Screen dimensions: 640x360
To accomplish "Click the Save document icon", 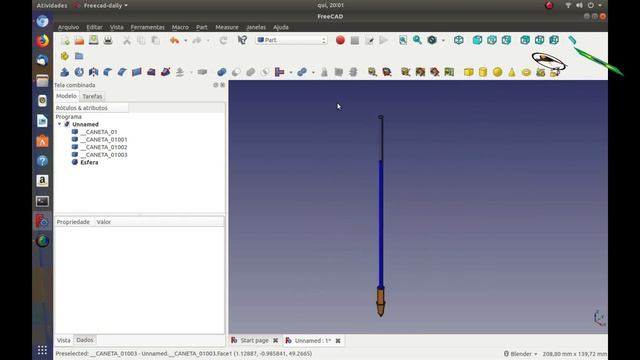I will pyautogui.click(x=93, y=40).
